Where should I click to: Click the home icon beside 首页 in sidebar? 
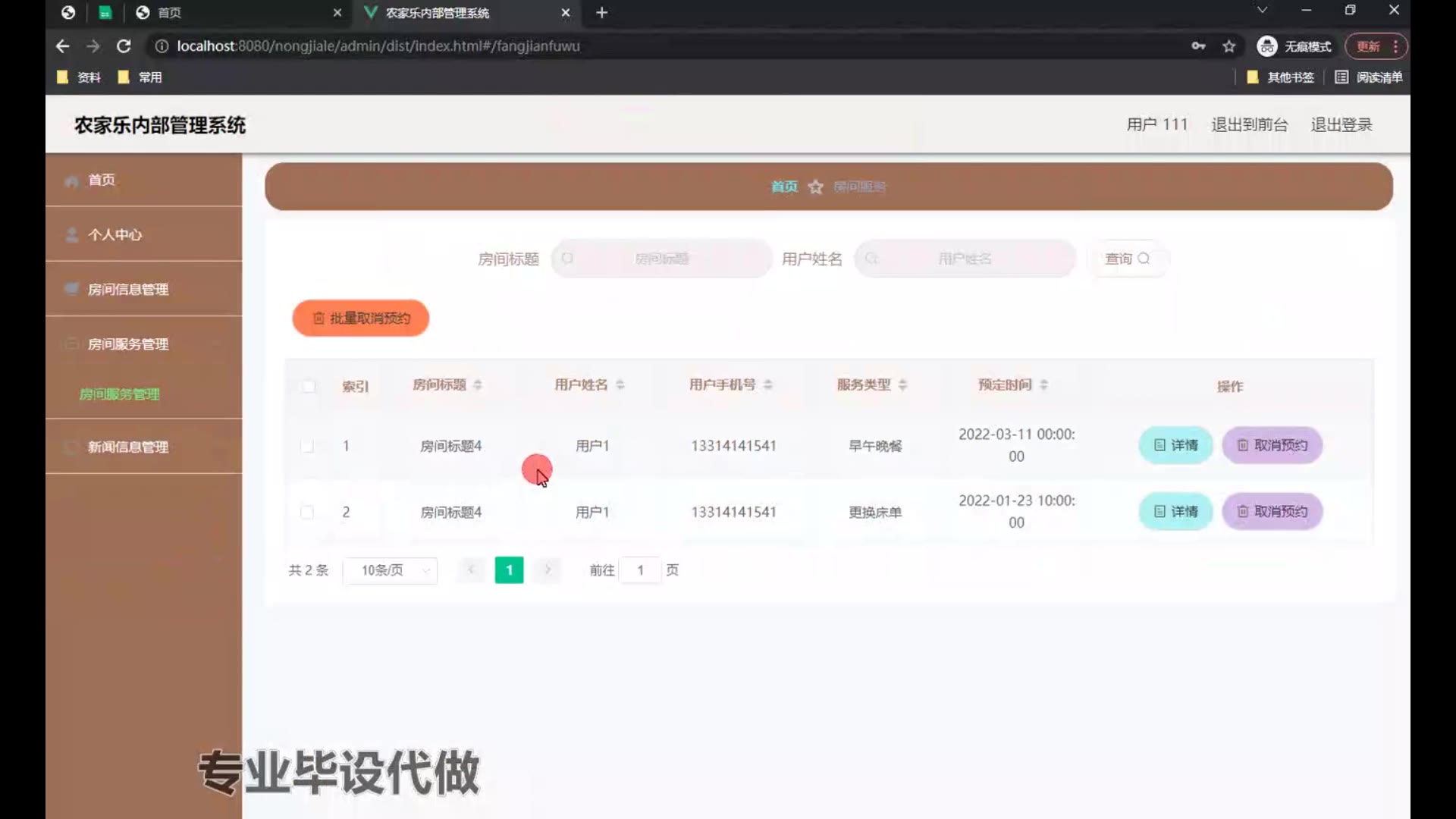click(x=72, y=180)
